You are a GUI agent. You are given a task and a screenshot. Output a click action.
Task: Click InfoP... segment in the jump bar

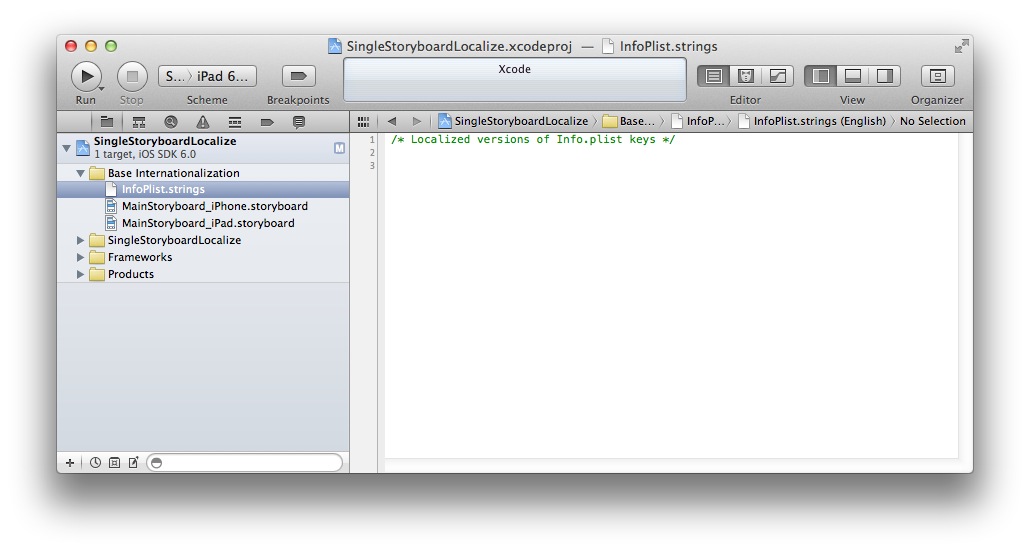(x=698, y=121)
